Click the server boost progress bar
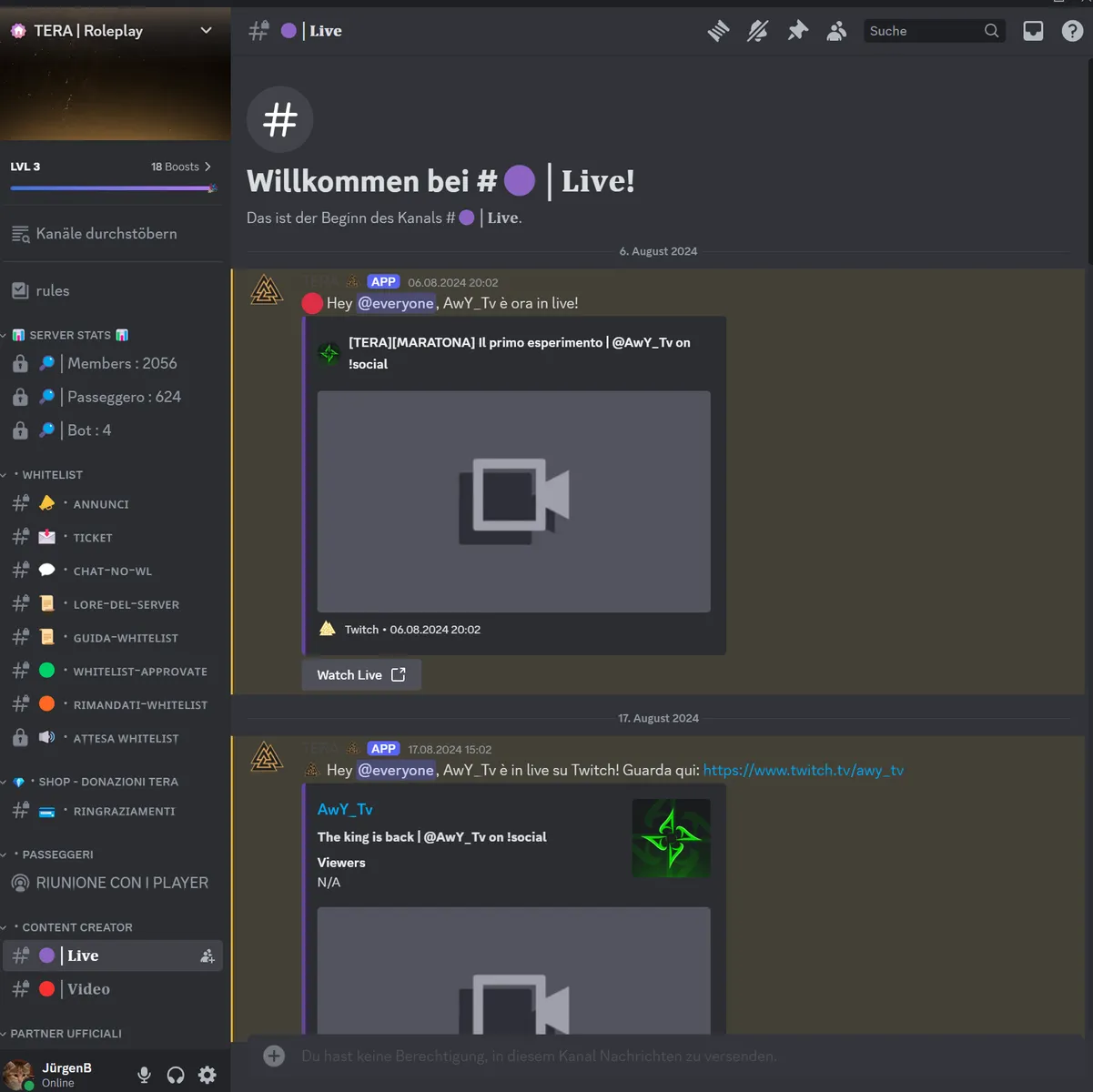Screen dimensions: 1093x1092 pyautogui.click(x=111, y=188)
